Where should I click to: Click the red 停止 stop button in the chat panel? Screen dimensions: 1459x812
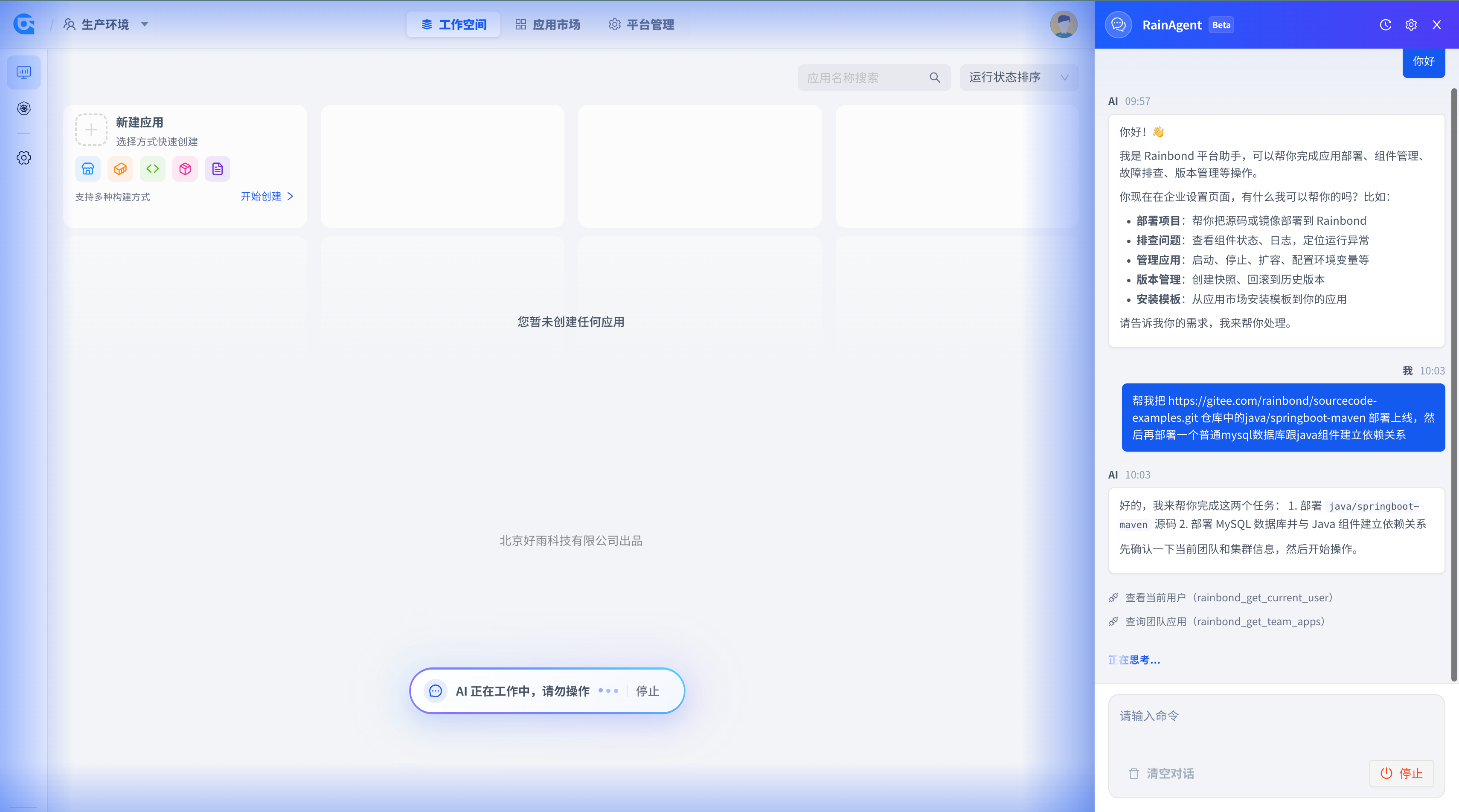1401,774
